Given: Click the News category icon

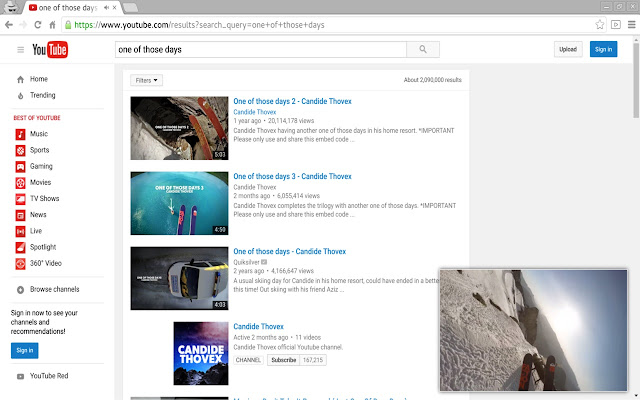Looking at the screenshot, I should click(x=20, y=215).
